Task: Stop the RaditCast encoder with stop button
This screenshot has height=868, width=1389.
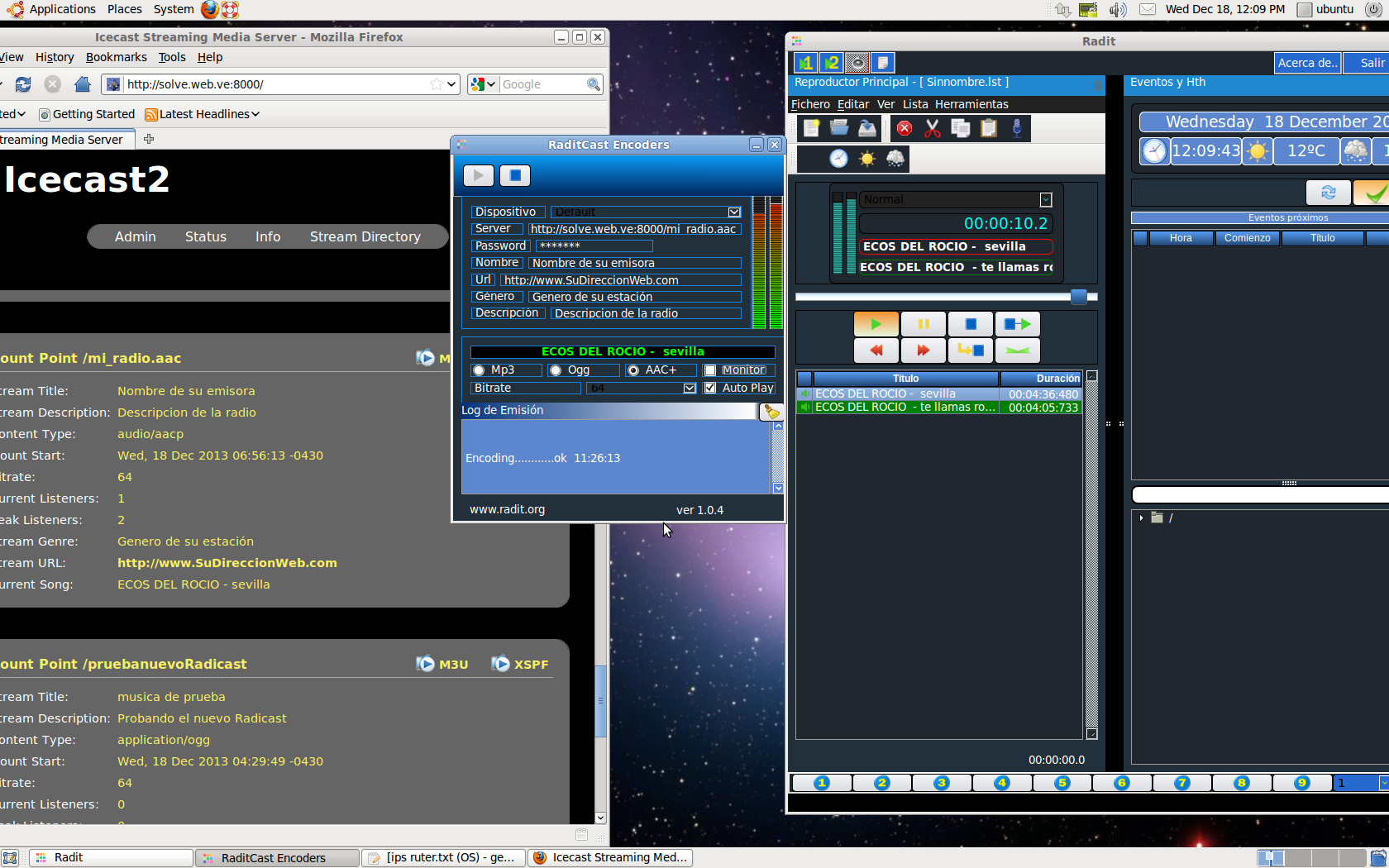Action: (514, 175)
